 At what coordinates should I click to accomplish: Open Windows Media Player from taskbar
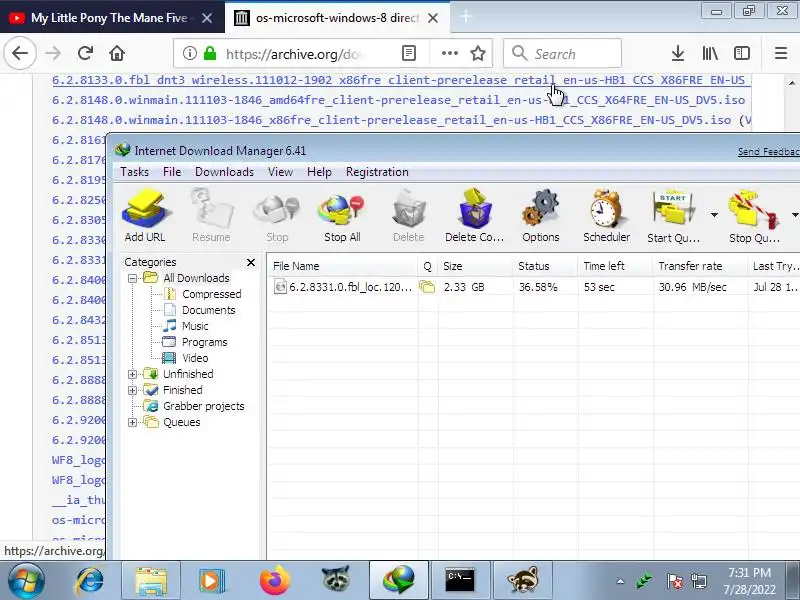pyautogui.click(x=212, y=581)
